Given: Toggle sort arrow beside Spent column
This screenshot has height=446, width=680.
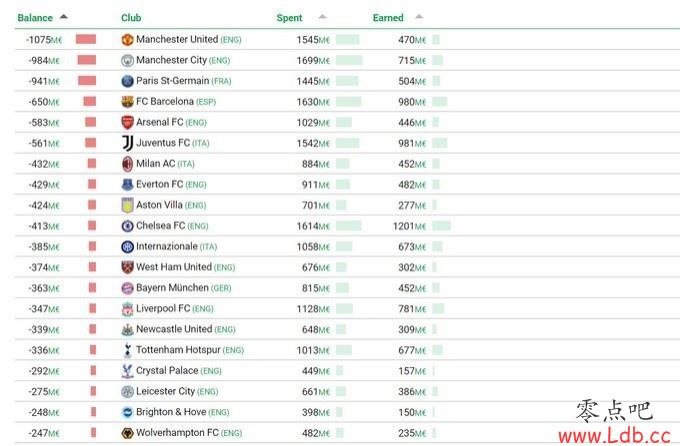Looking at the screenshot, I should (322, 17).
